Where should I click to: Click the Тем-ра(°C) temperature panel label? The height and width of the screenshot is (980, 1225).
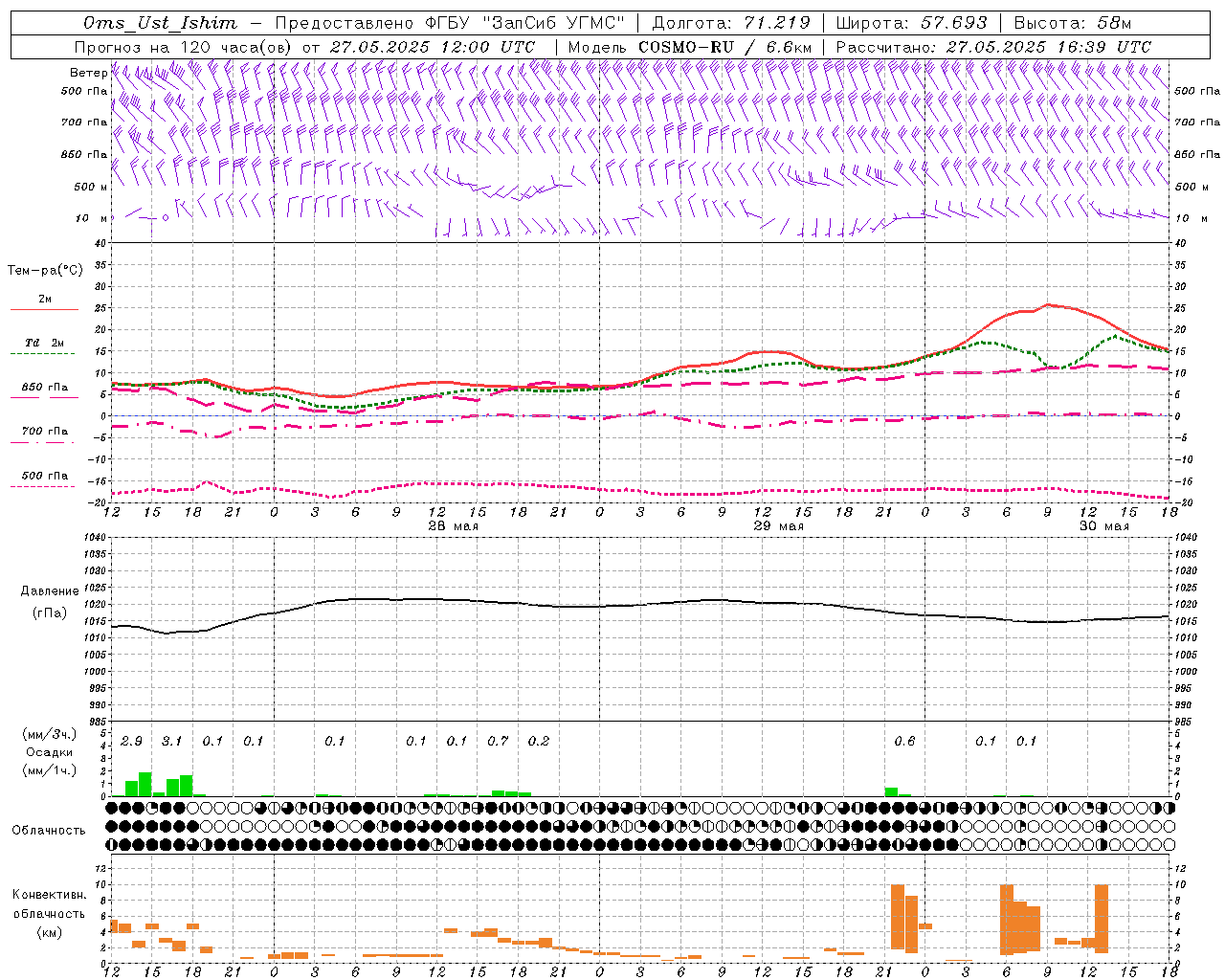(x=45, y=271)
